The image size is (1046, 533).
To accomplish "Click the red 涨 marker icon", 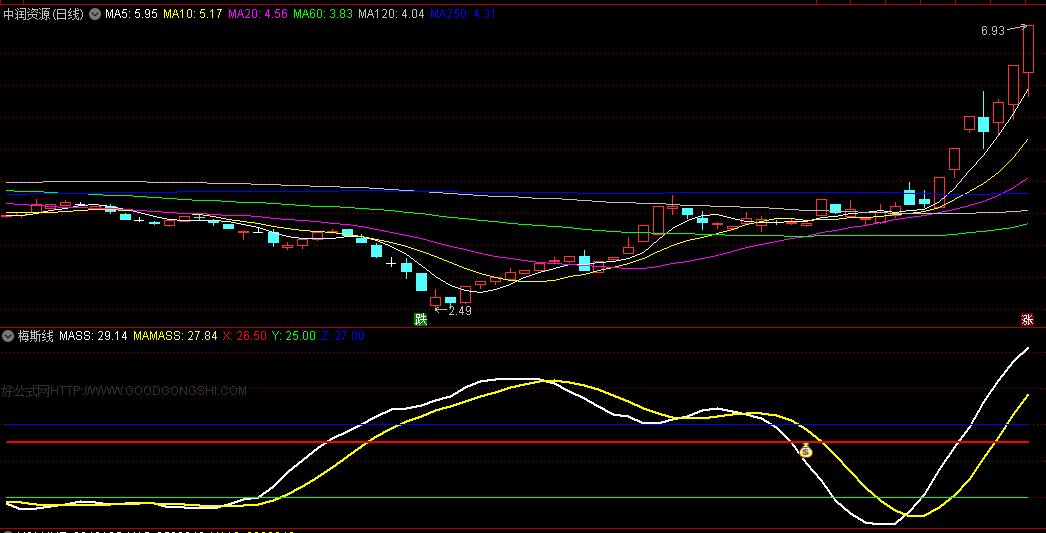I will click(x=1027, y=320).
